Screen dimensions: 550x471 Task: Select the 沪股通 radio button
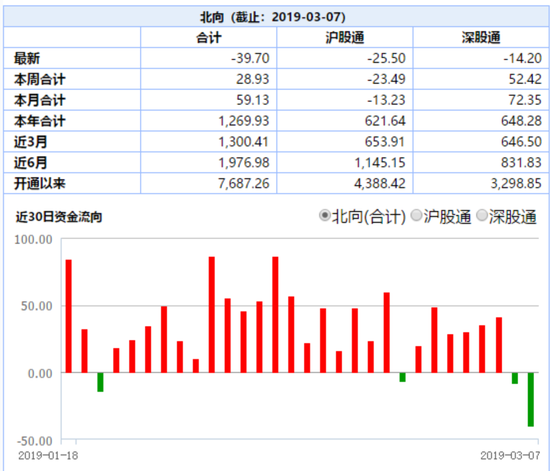point(416,216)
